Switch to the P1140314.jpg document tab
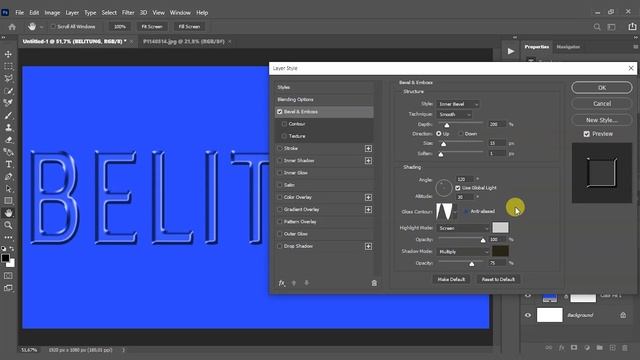The width and height of the screenshot is (640, 360). coord(184,42)
